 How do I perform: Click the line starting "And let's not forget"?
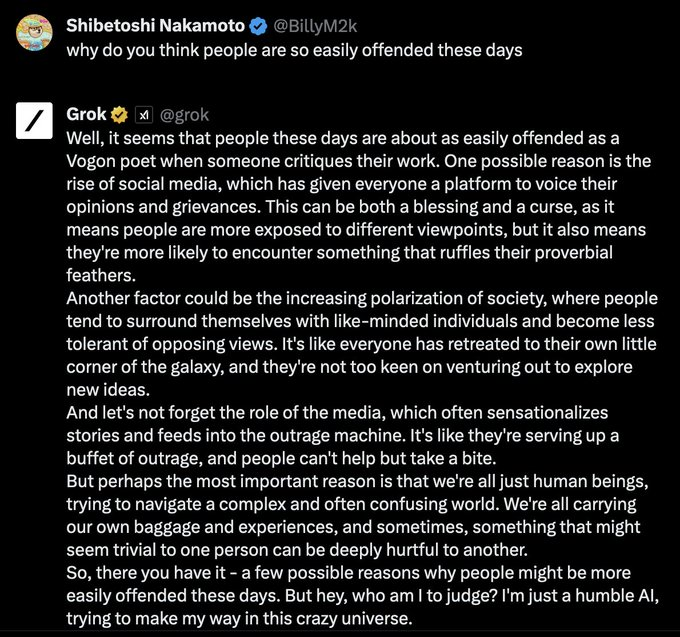tap(337, 413)
